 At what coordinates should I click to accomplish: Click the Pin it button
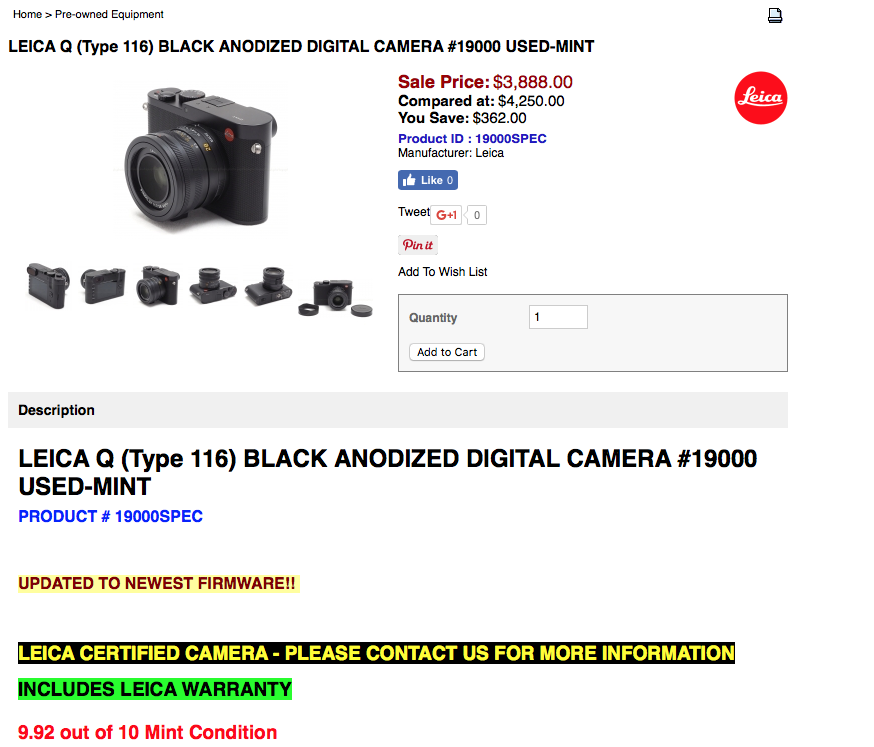pos(417,245)
